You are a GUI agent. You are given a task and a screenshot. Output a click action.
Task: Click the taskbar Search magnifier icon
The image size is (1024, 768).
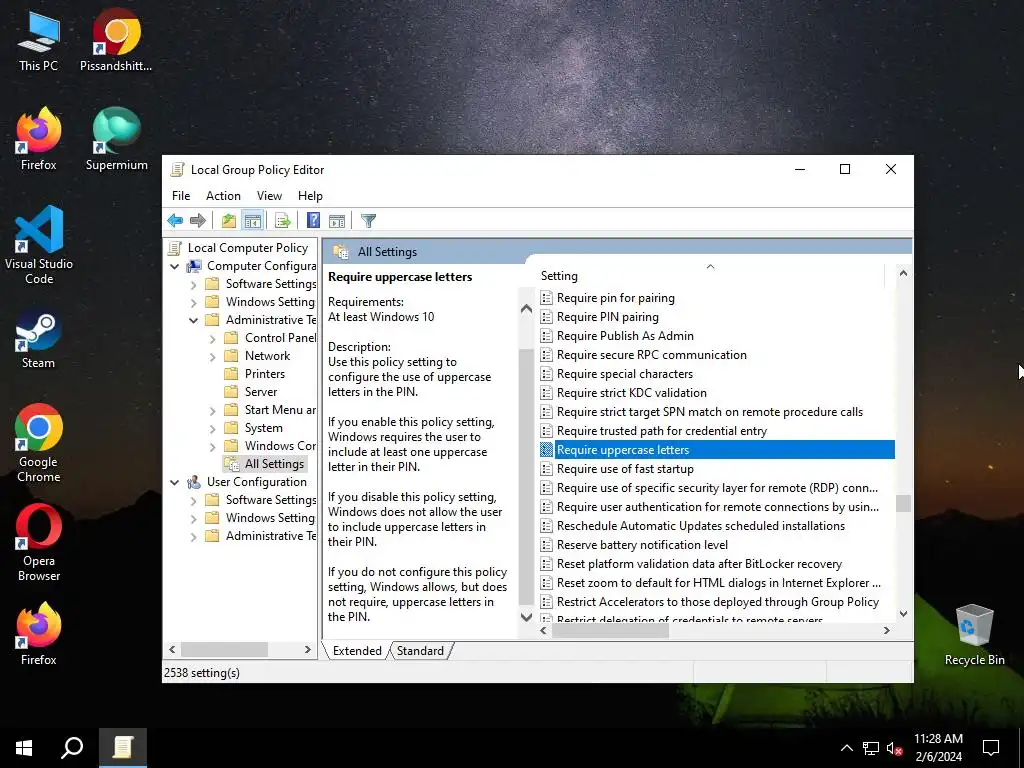click(x=72, y=748)
